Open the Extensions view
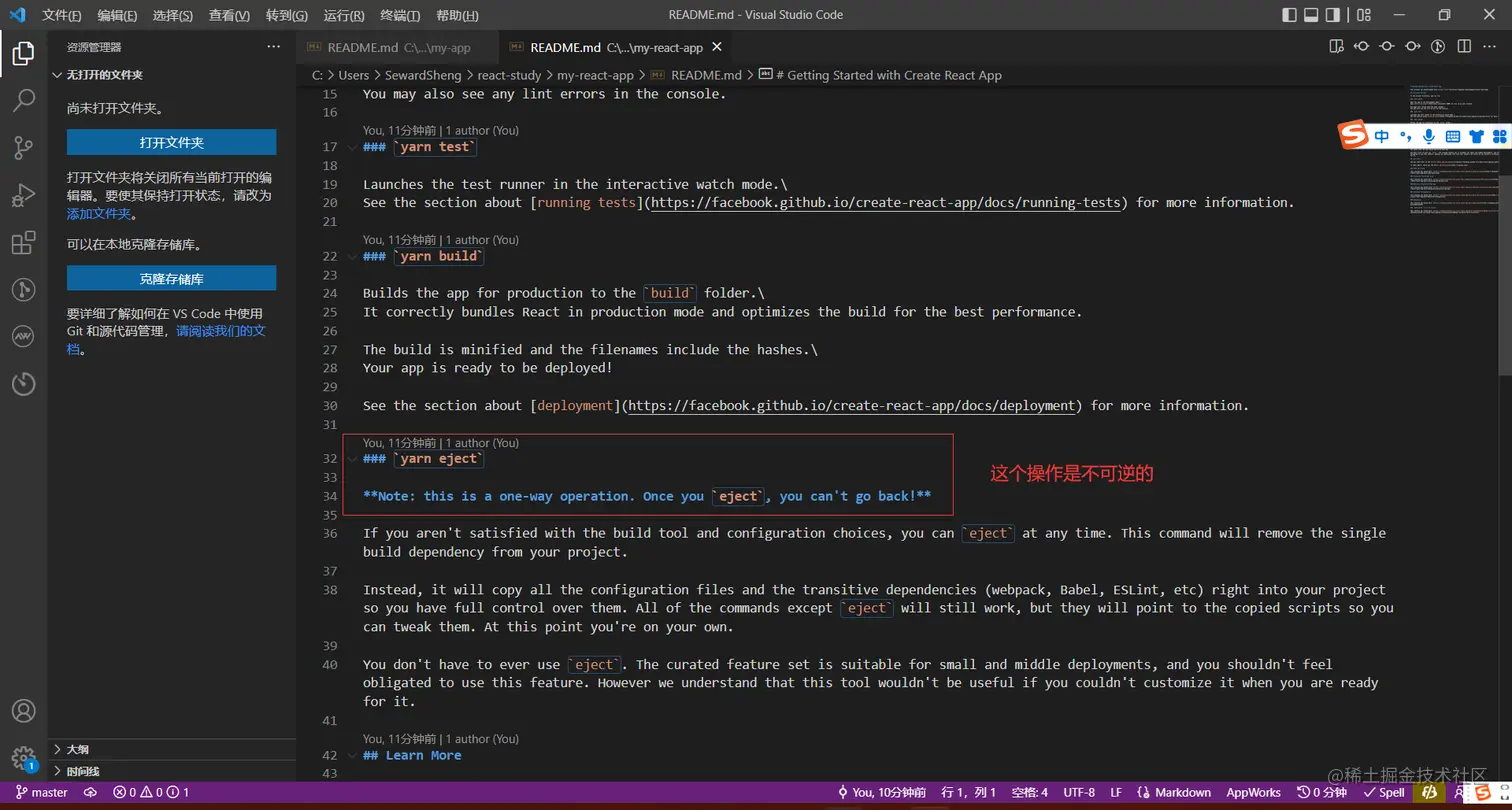The image size is (1512, 810). [23, 243]
